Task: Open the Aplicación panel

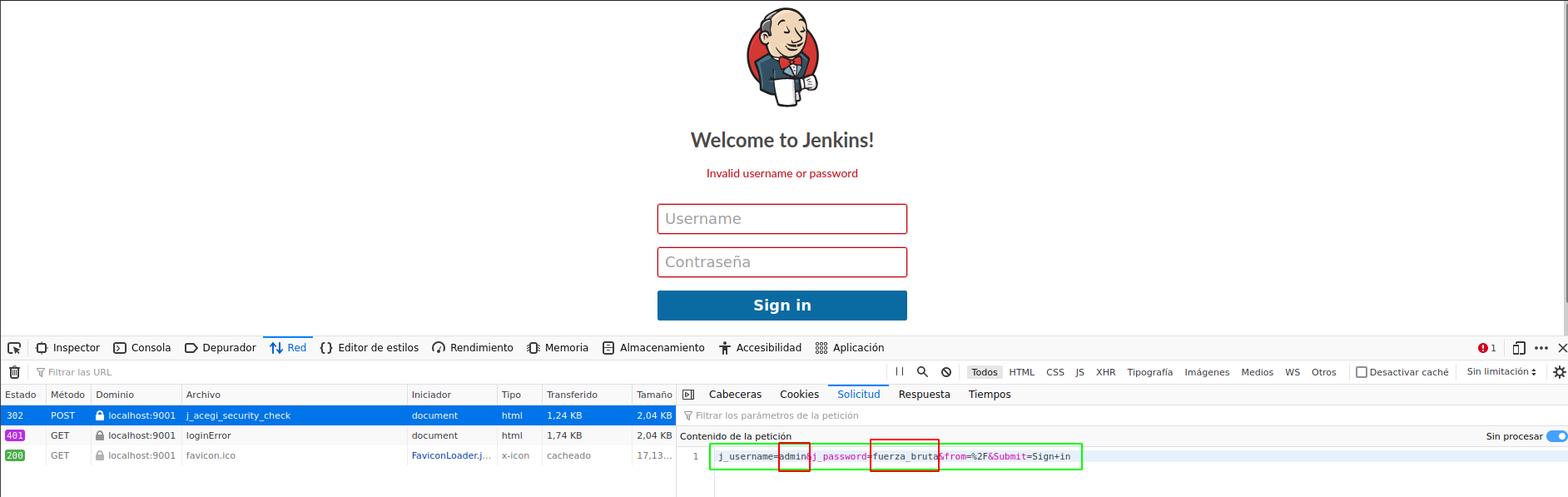Action: [x=849, y=348]
